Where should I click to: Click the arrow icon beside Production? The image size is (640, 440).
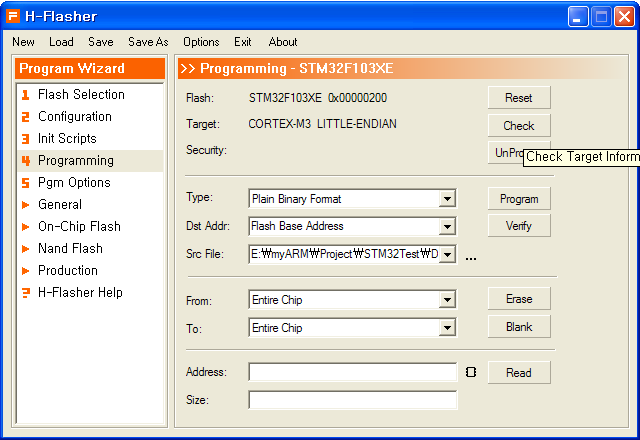pyautogui.click(x=25, y=271)
